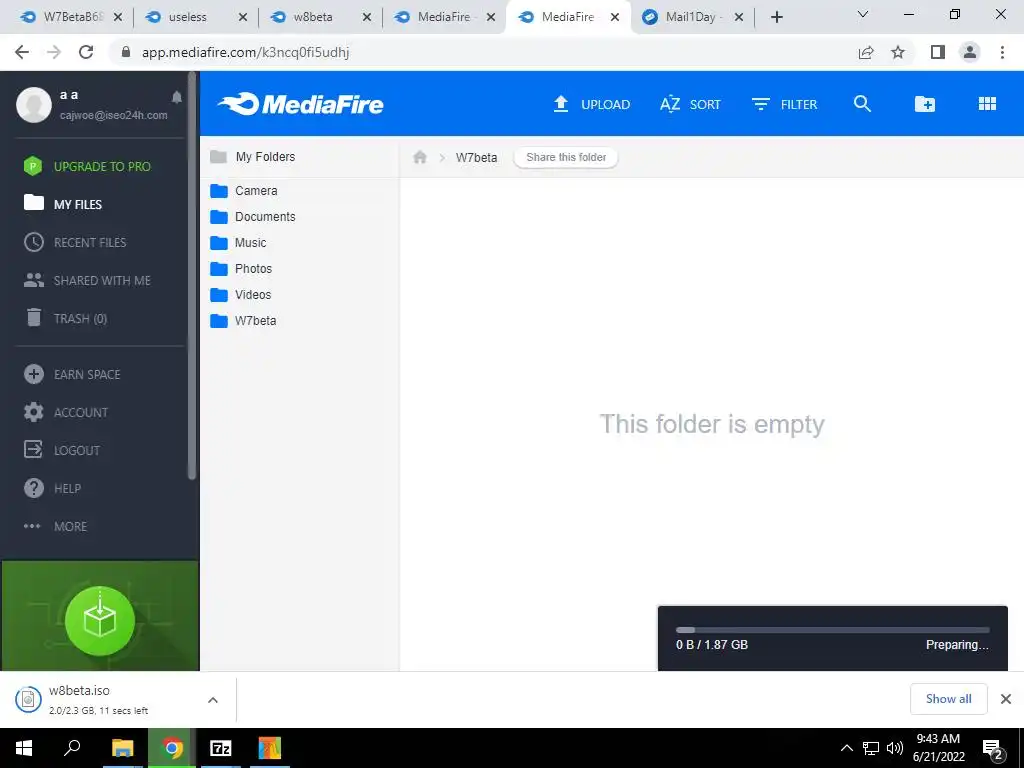Screen dimensions: 1024x768
Task: Open Recent Files
Action: pyautogui.click(x=75, y=242)
